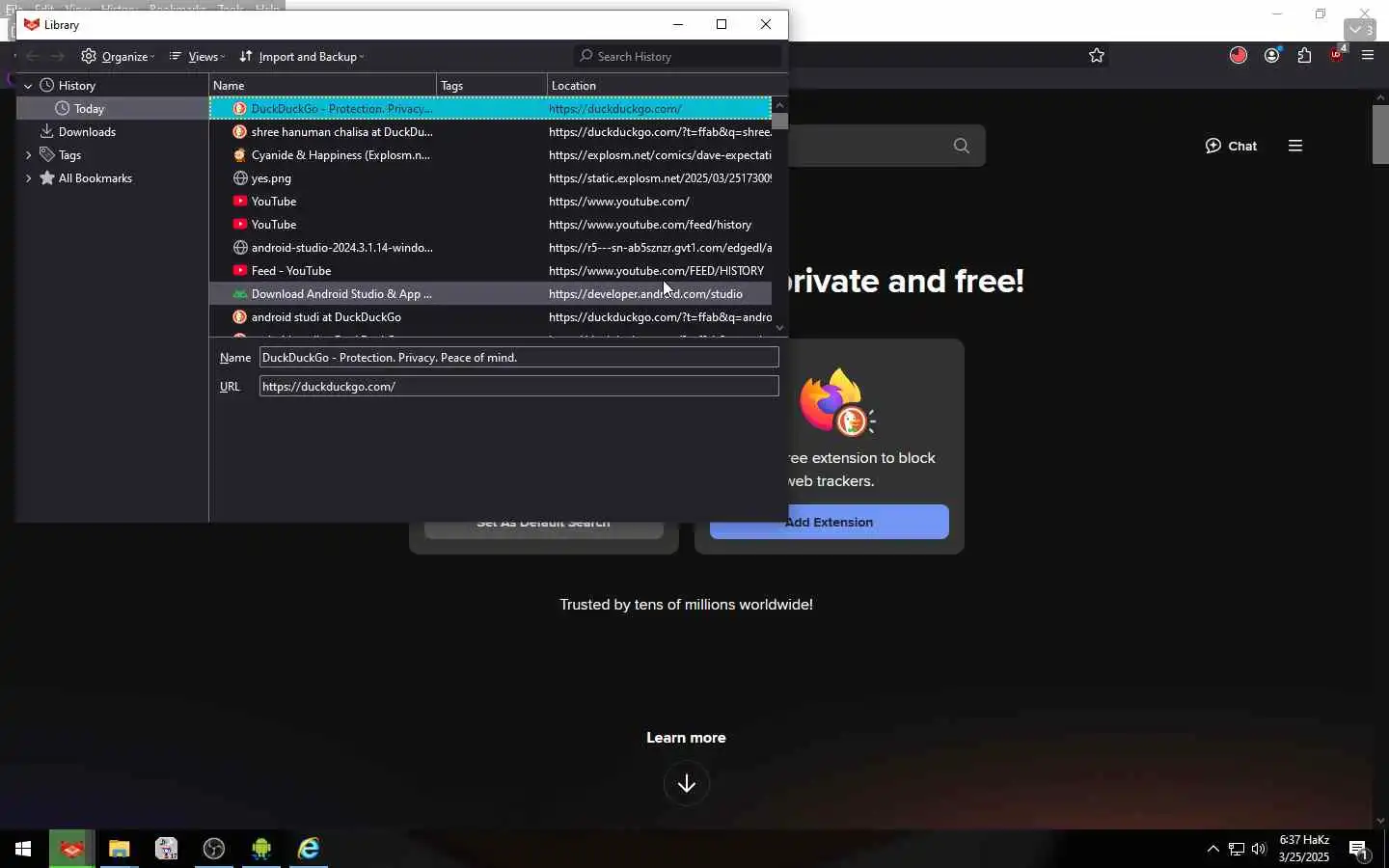Click the Android icon of Download Android Studio
Screen dimensions: 1389x868
[x=240, y=294]
